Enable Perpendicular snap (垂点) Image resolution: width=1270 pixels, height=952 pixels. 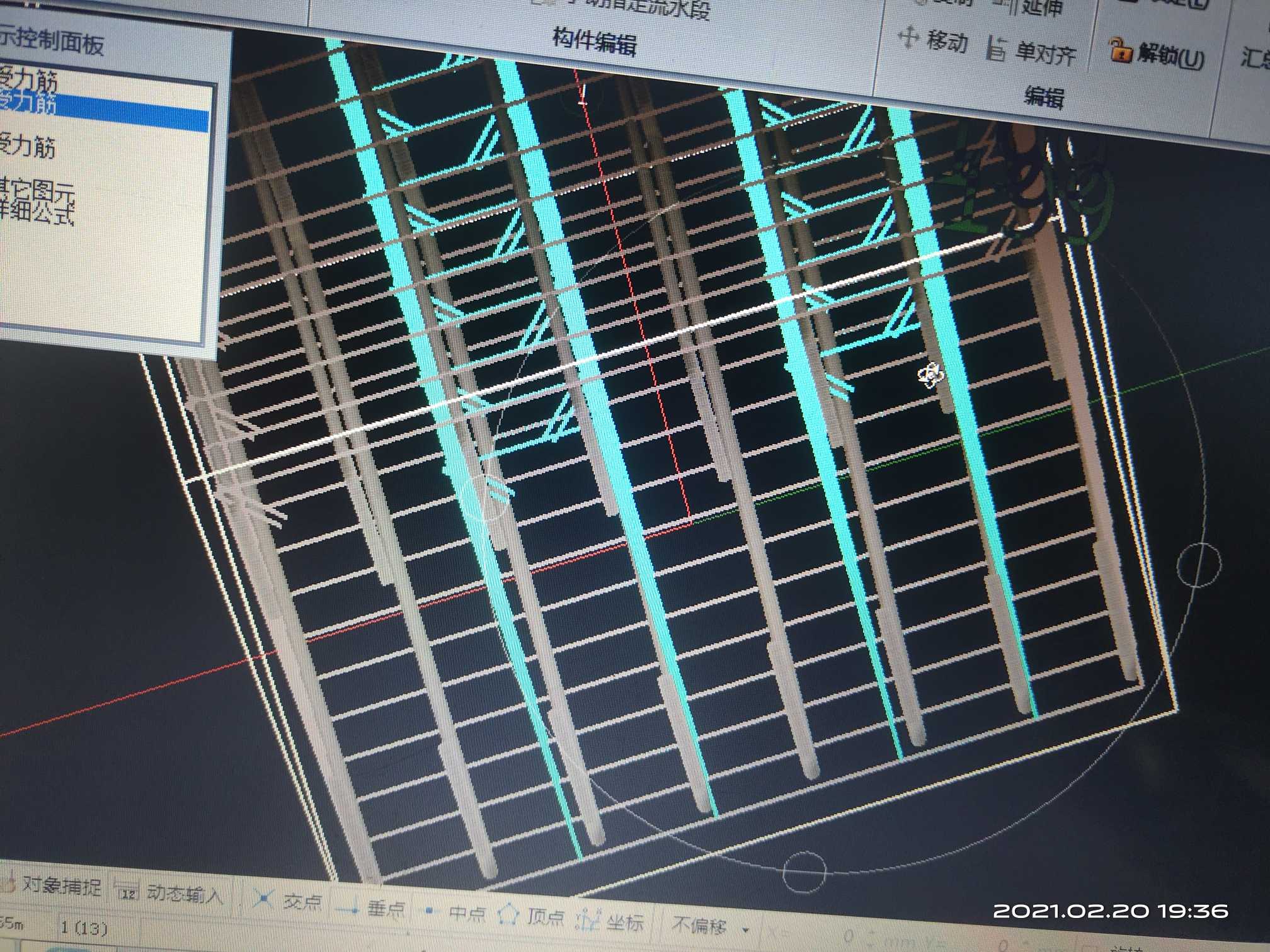coord(371,909)
